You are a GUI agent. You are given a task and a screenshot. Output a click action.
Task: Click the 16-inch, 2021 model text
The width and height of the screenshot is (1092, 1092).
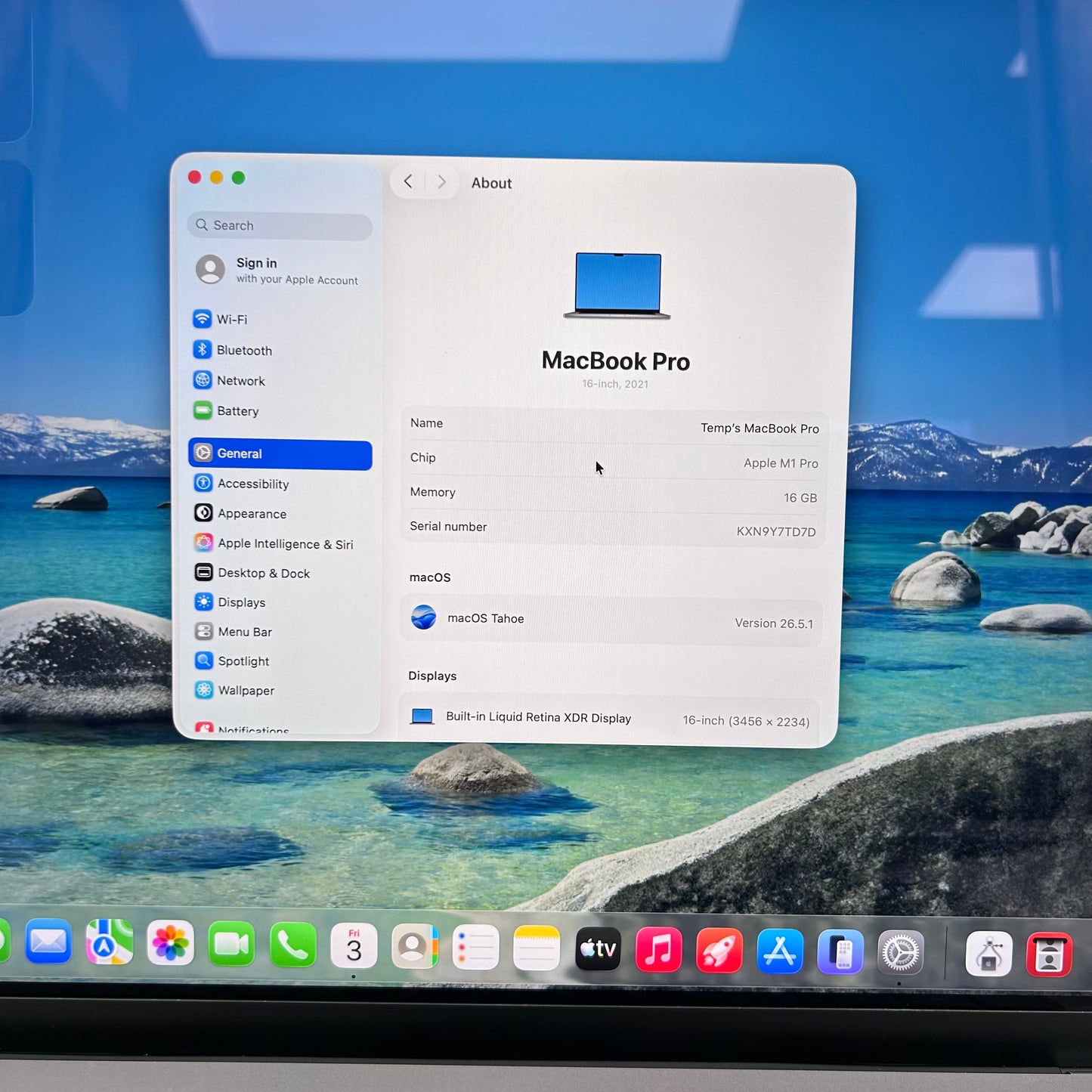[615, 384]
